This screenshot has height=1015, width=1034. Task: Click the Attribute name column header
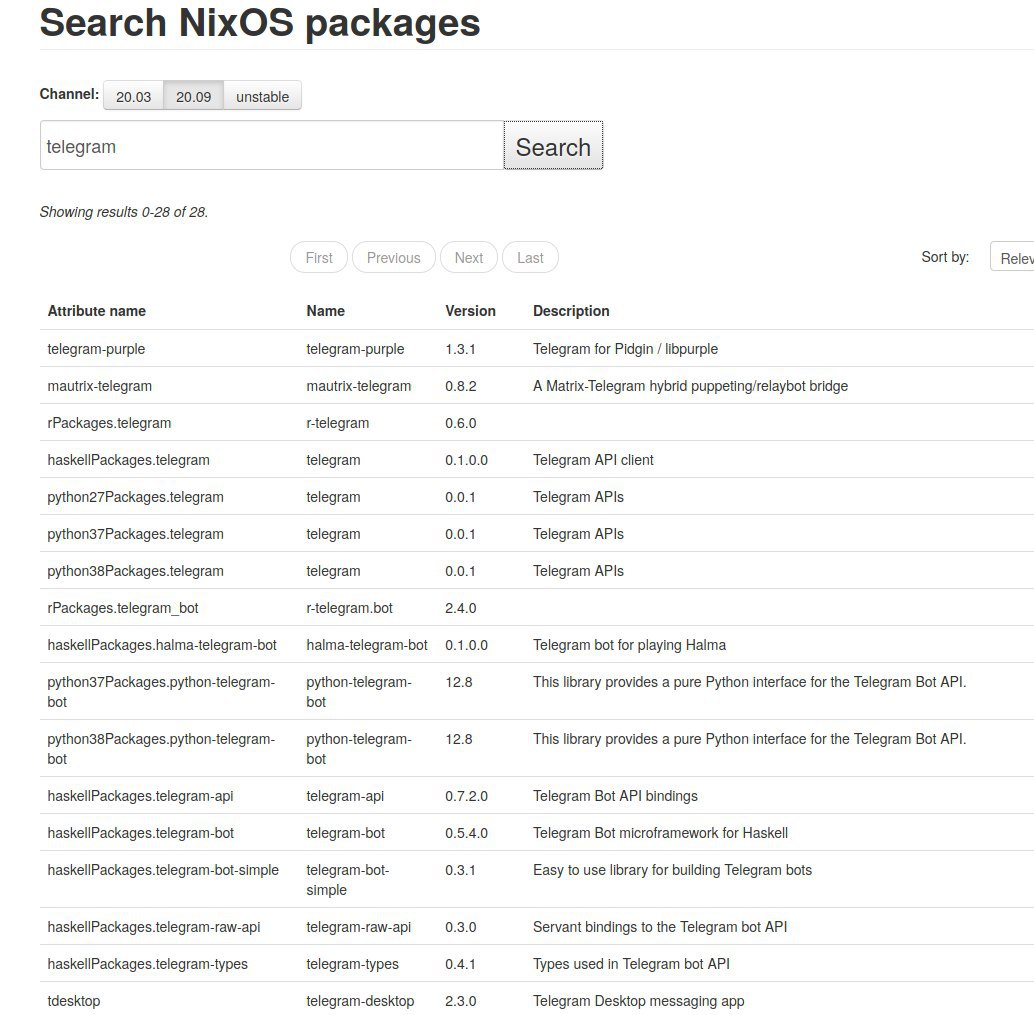coord(97,311)
